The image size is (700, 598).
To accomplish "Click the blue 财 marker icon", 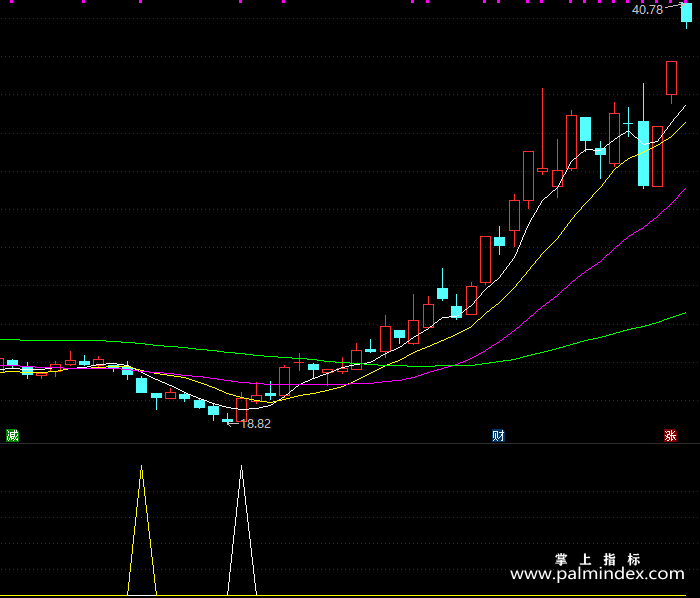I will [x=498, y=436].
